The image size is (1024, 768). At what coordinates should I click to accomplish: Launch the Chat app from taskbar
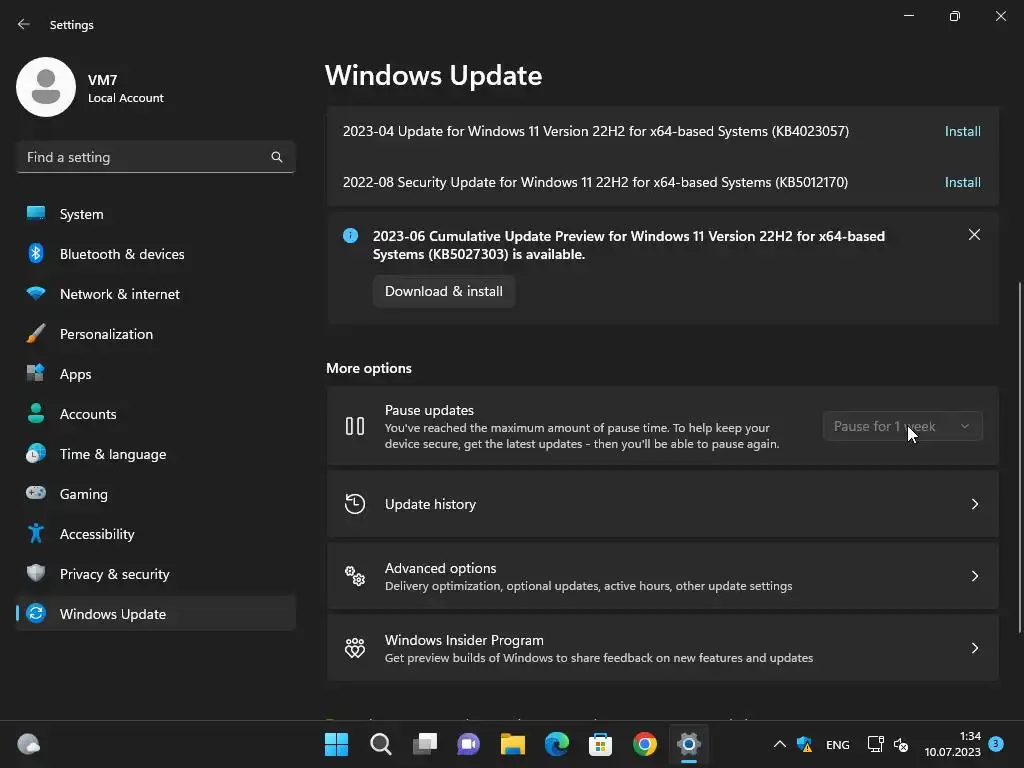(469, 744)
